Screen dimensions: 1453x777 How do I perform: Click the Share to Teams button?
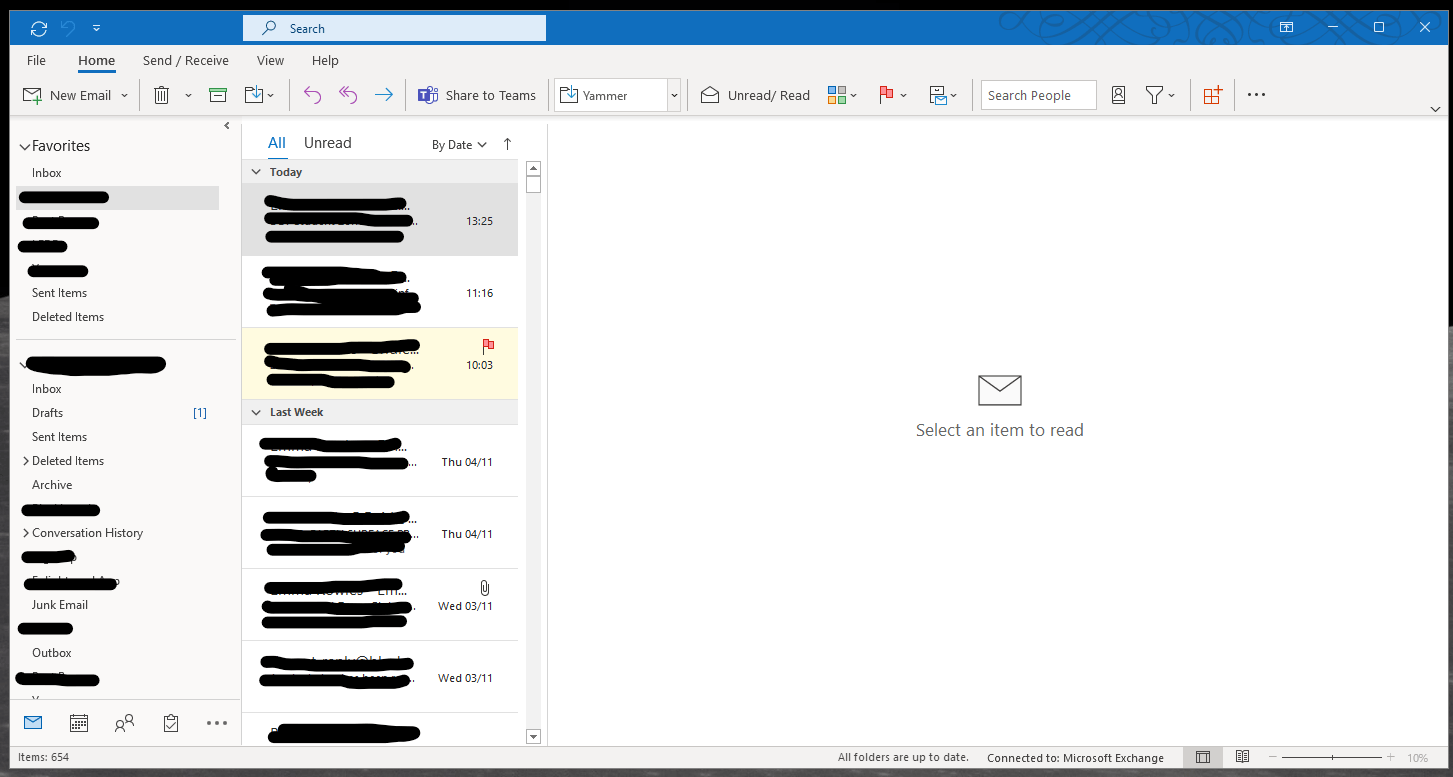477,95
